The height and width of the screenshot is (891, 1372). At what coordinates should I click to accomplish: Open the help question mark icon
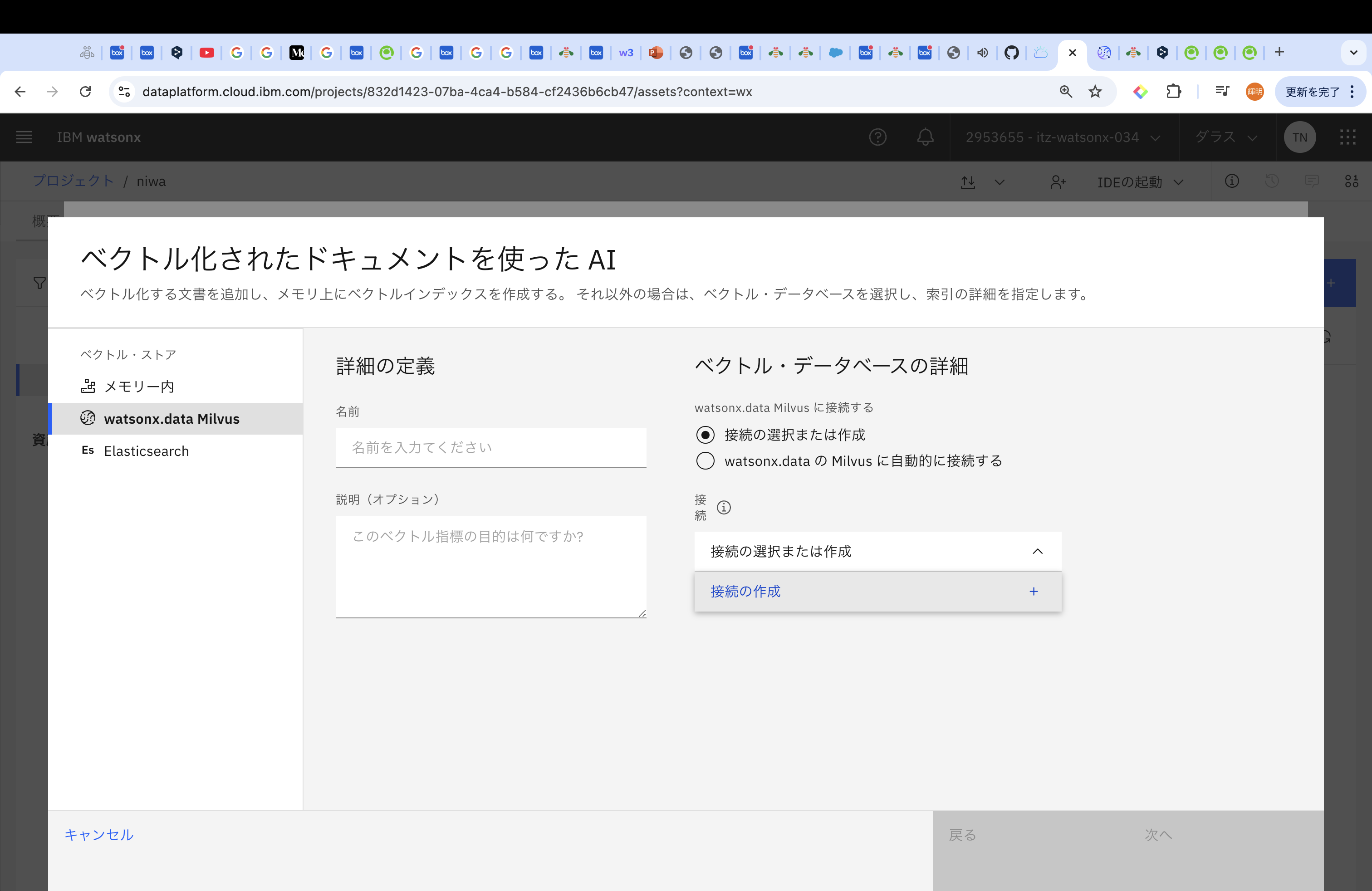point(877,137)
